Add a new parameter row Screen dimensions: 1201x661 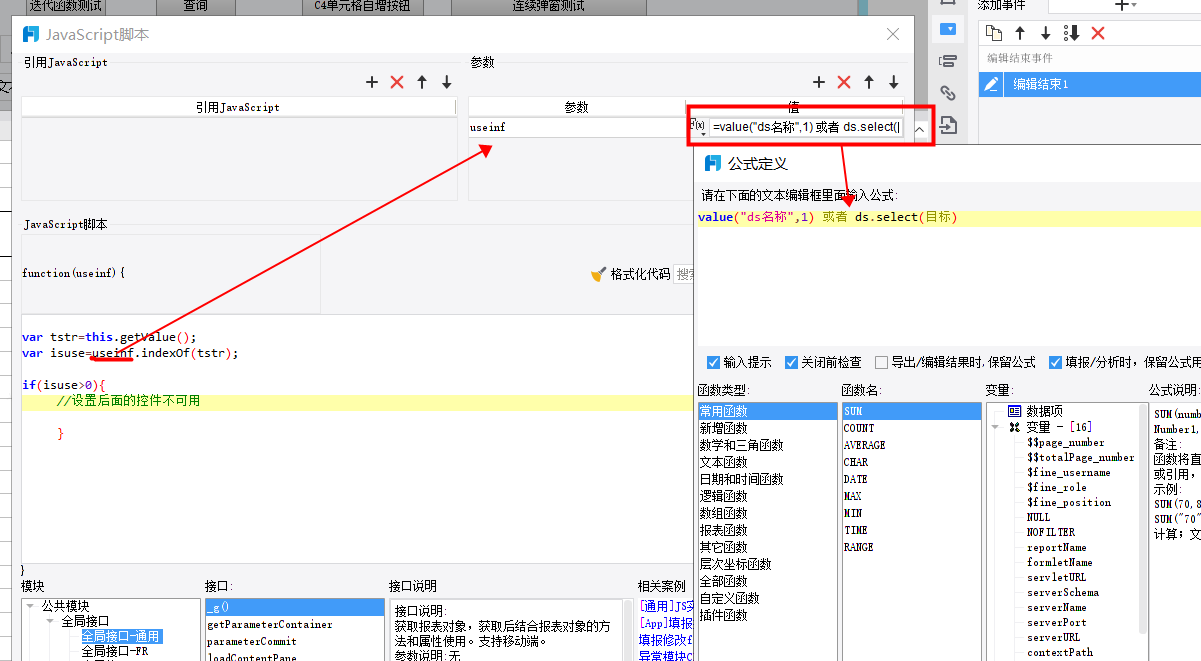tap(819, 82)
